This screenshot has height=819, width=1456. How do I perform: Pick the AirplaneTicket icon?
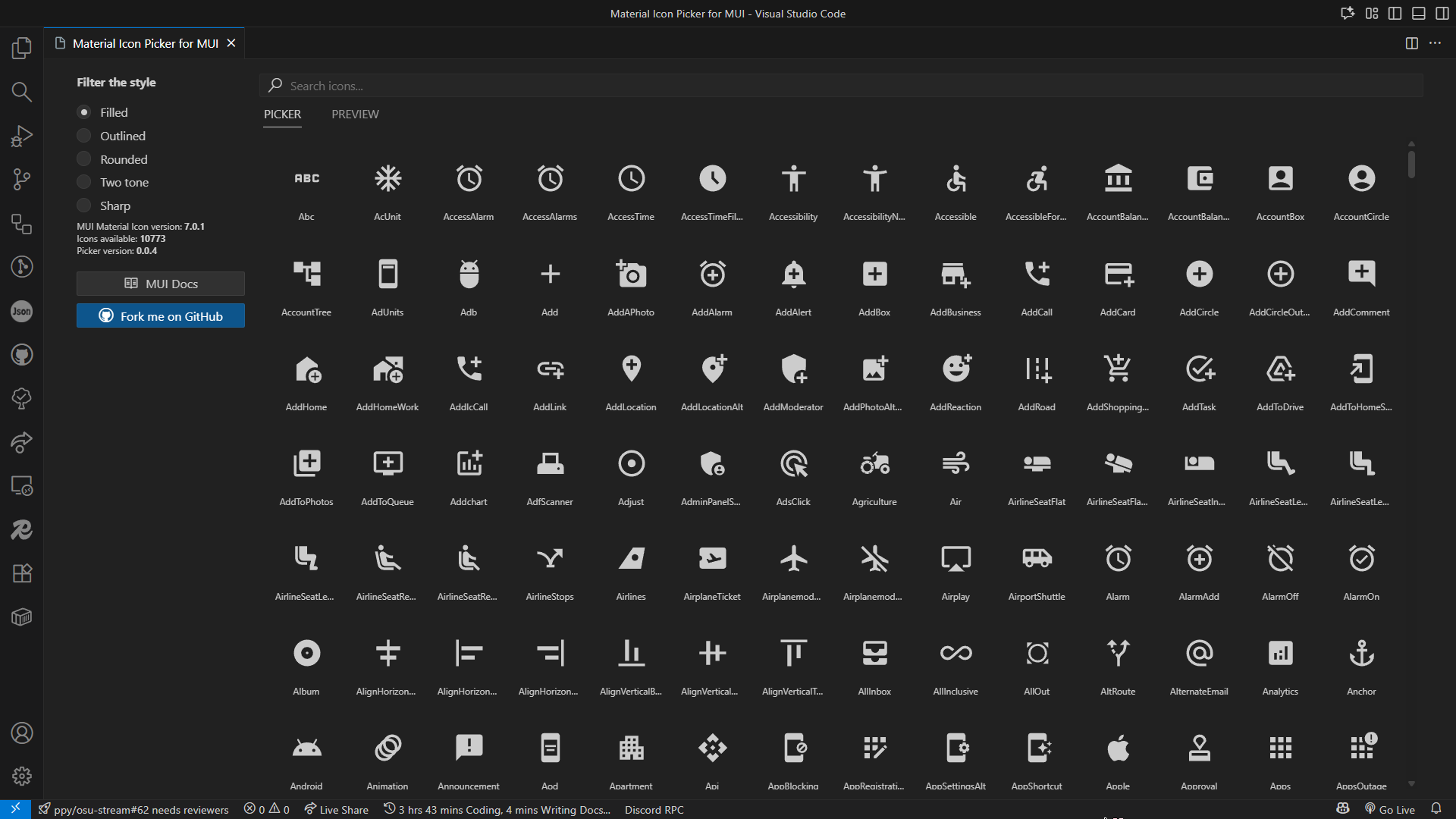(712, 559)
